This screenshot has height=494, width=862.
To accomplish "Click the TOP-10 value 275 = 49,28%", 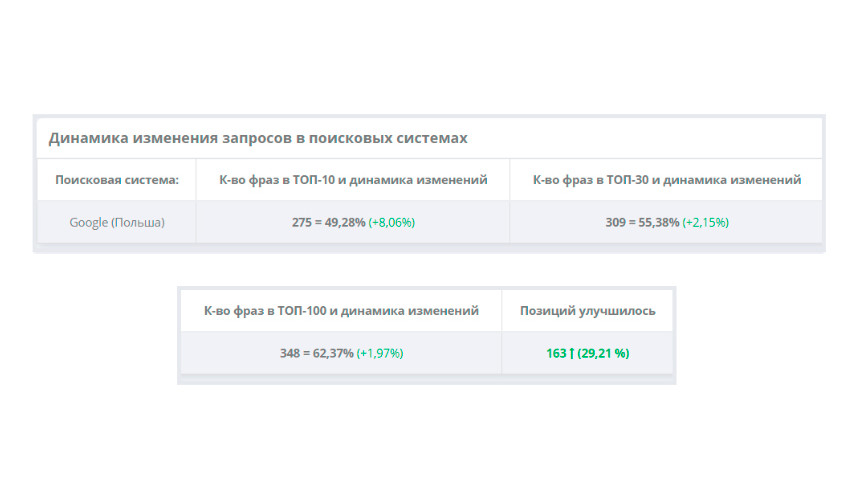I will (329, 223).
